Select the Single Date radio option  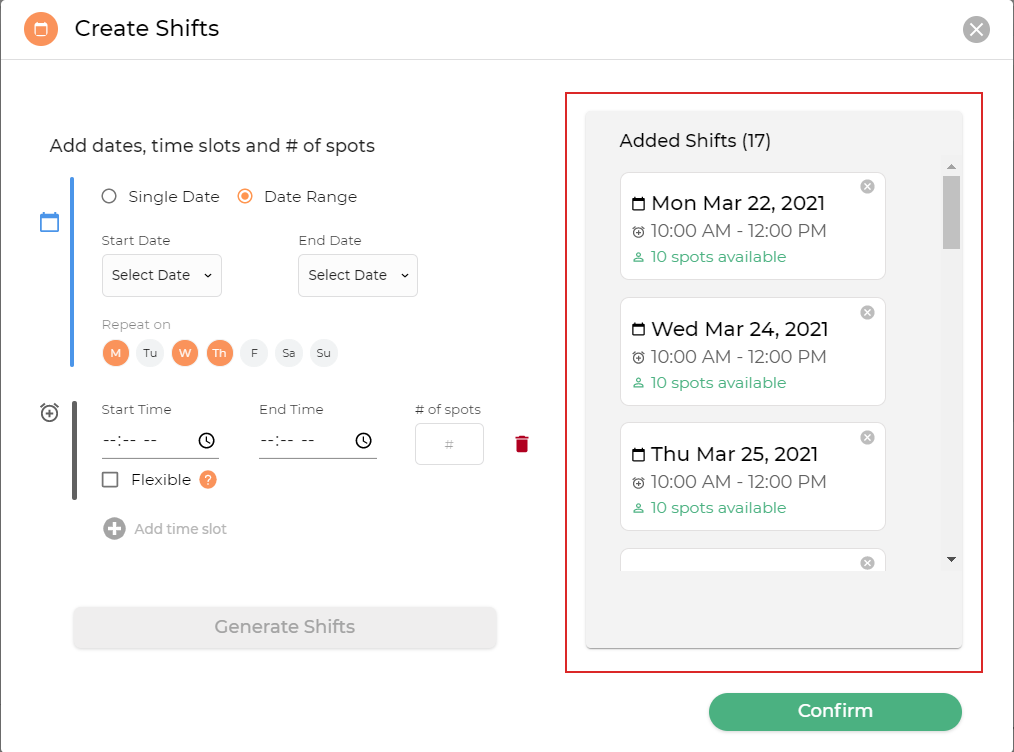point(109,197)
